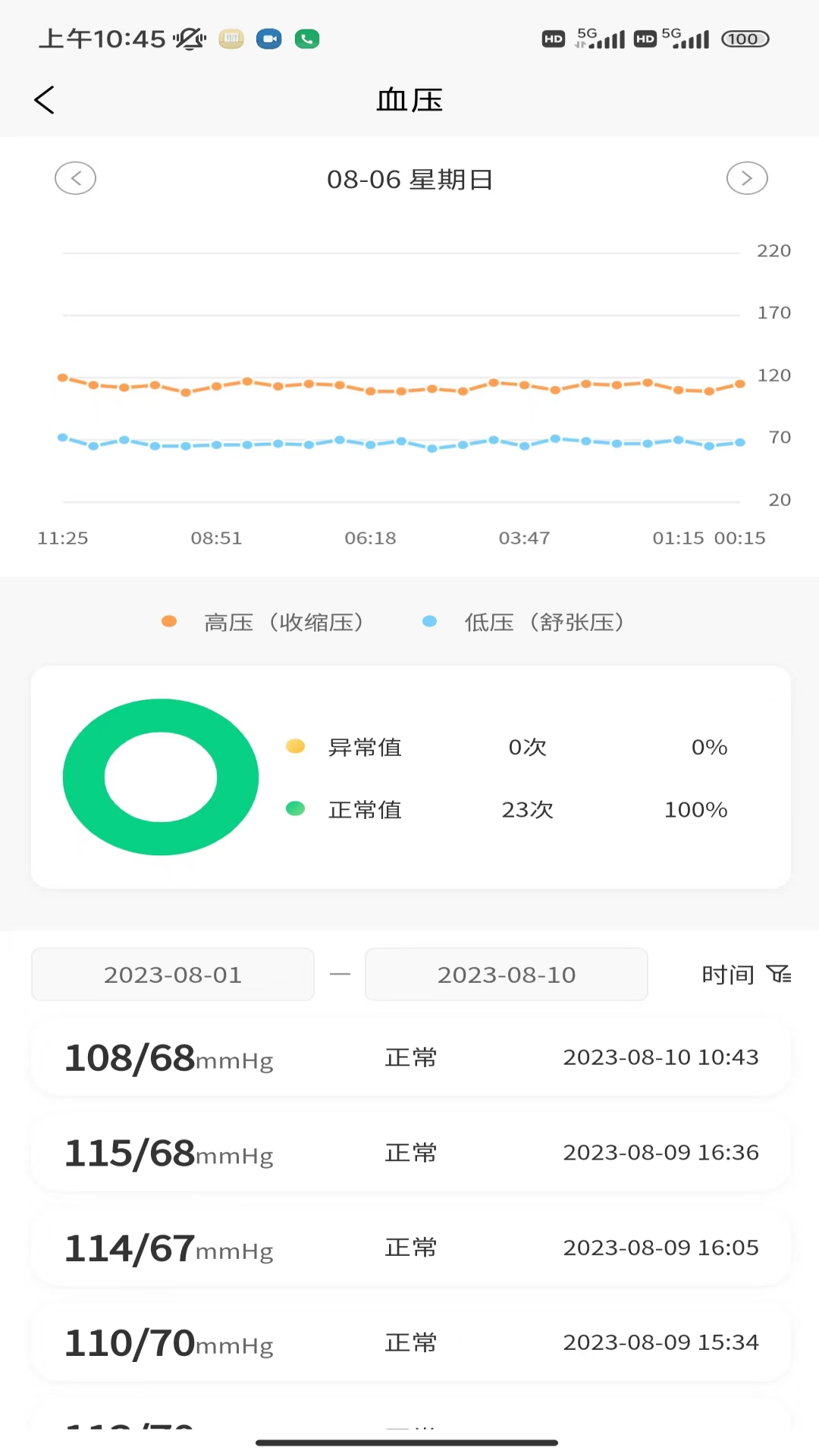Toggle the systolic pressure legend dot
The width and height of the screenshot is (819, 1456).
point(169,622)
